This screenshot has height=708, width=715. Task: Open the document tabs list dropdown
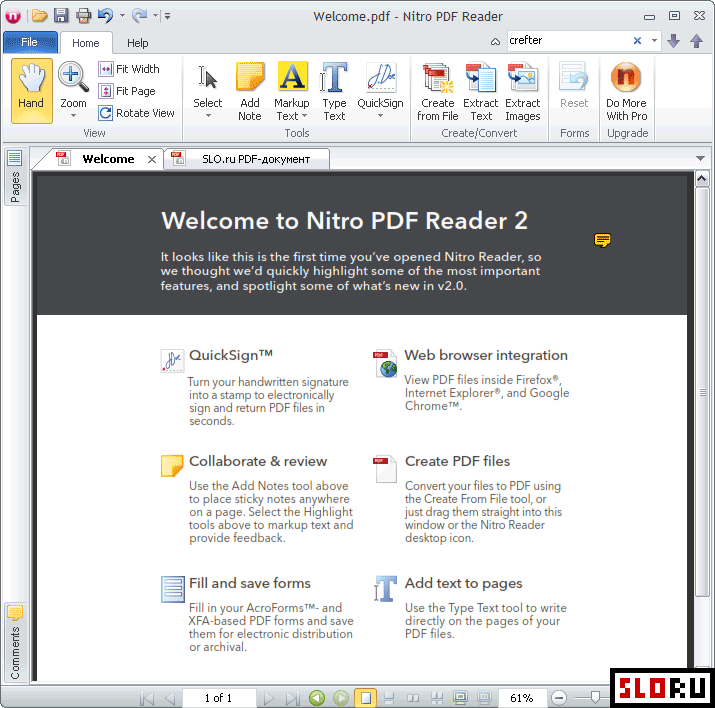pyautogui.click(x=701, y=158)
